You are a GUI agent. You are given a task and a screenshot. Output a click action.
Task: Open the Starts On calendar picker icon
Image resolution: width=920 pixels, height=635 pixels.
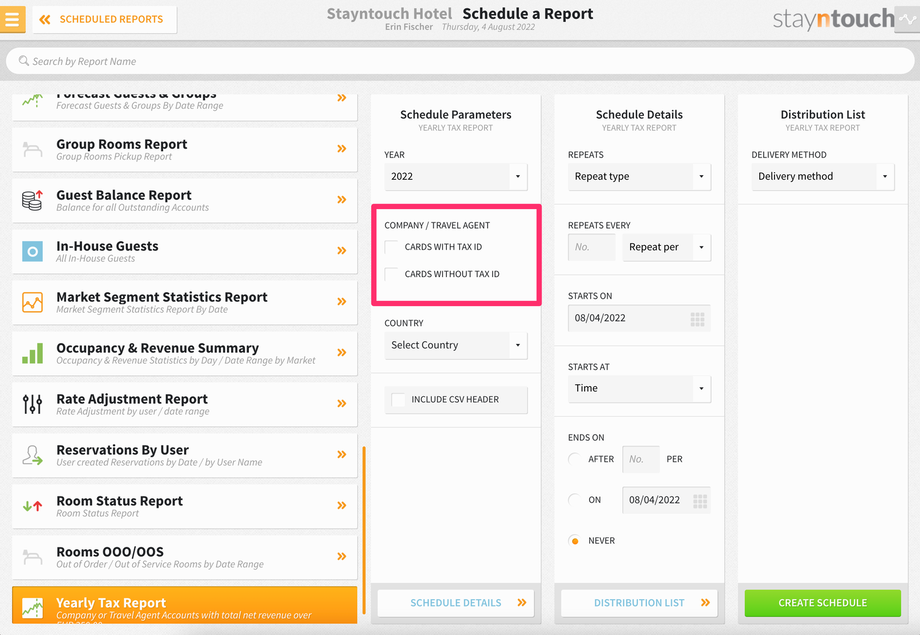click(x=697, y=319)
